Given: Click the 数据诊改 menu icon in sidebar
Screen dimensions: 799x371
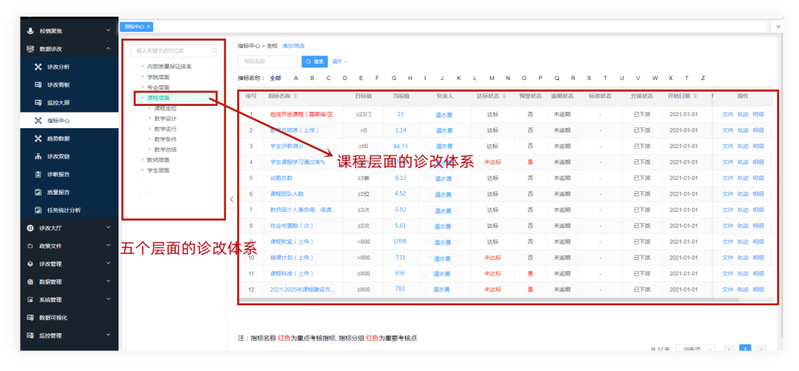Looking at the screenshot, I should click(30, 49).
